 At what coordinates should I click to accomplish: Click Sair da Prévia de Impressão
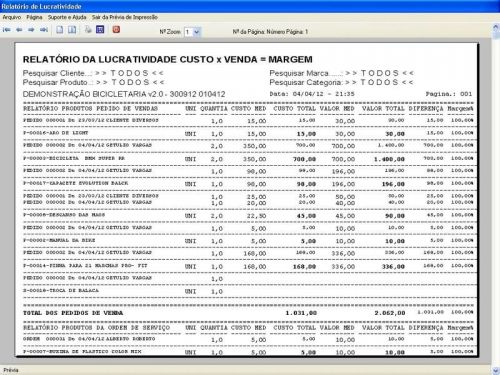(x=125, y=17)
